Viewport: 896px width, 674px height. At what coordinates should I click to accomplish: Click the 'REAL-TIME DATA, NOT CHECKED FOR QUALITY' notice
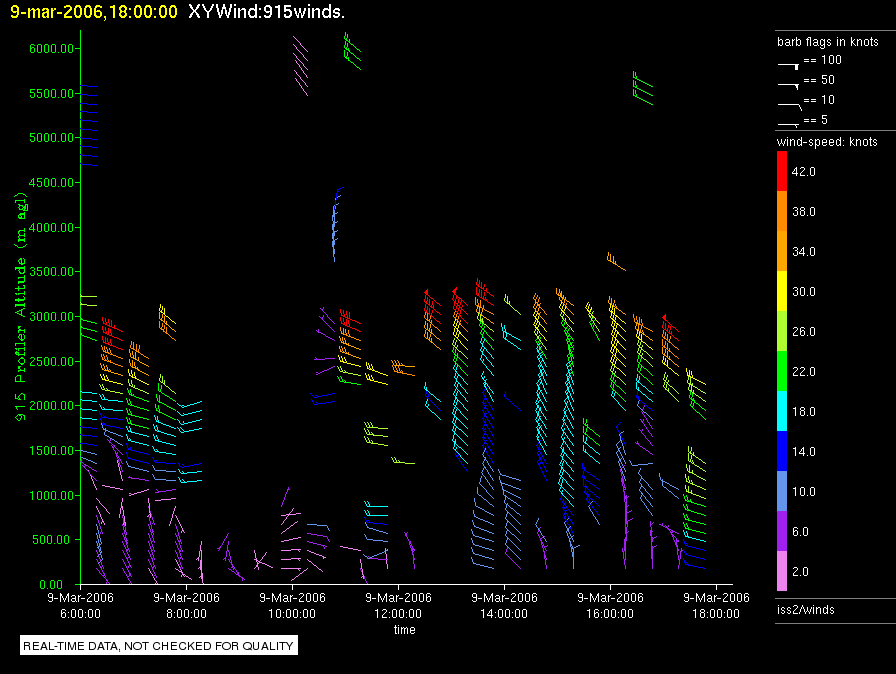coord(158,645)
